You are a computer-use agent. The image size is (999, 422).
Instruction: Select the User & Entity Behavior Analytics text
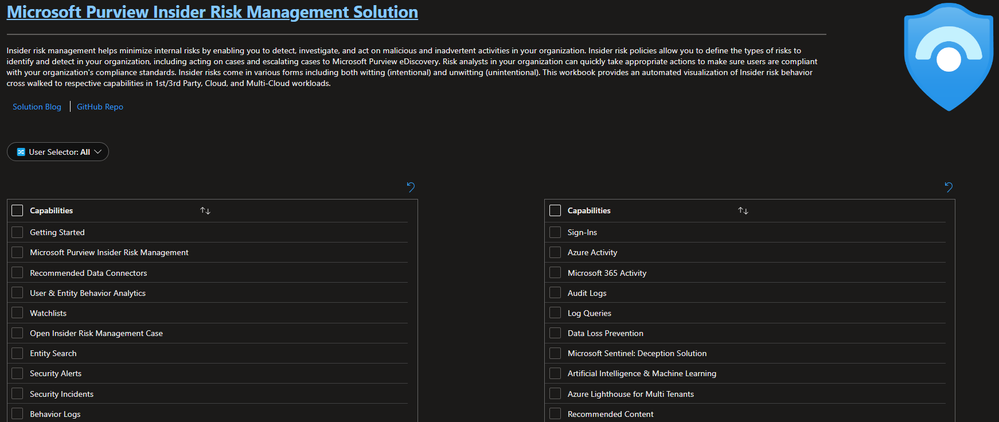coord(88,293)
